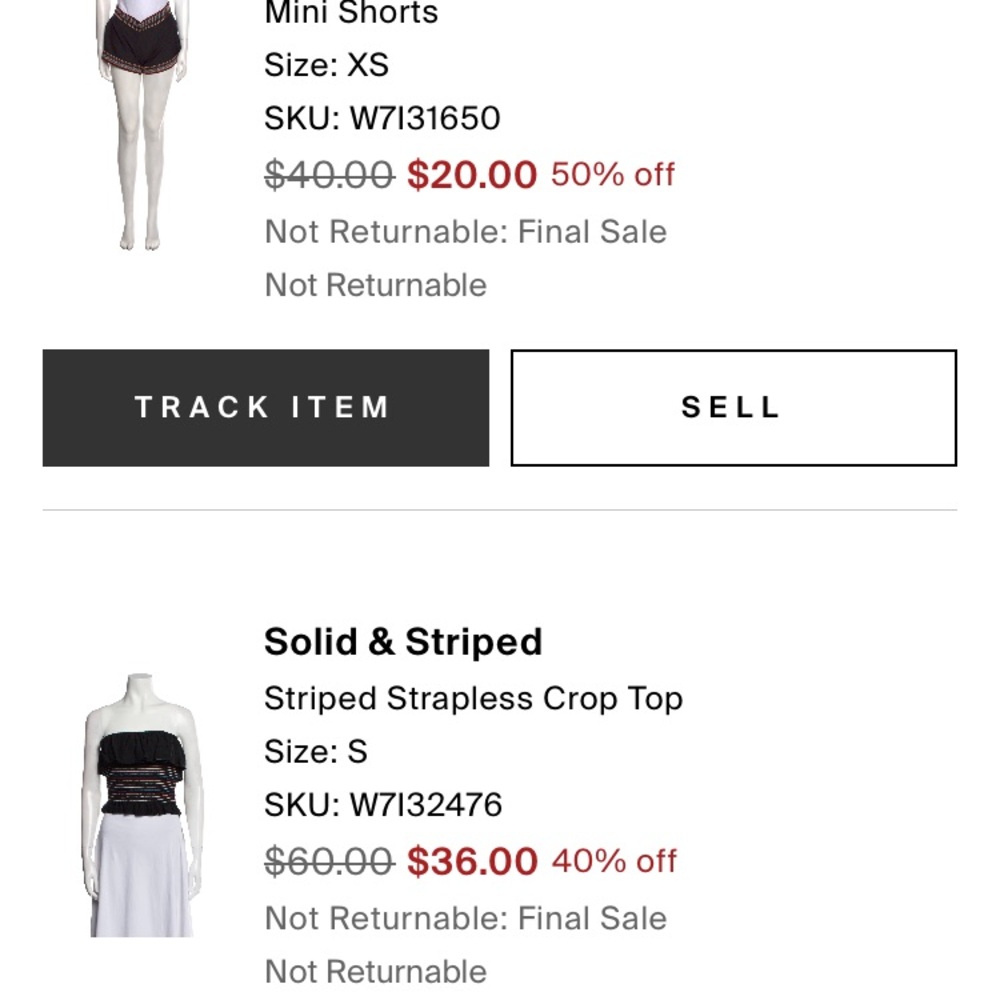1000x1000 pixels.
Task: Select the Solid & Striped brand name
Action: [402, 641]
